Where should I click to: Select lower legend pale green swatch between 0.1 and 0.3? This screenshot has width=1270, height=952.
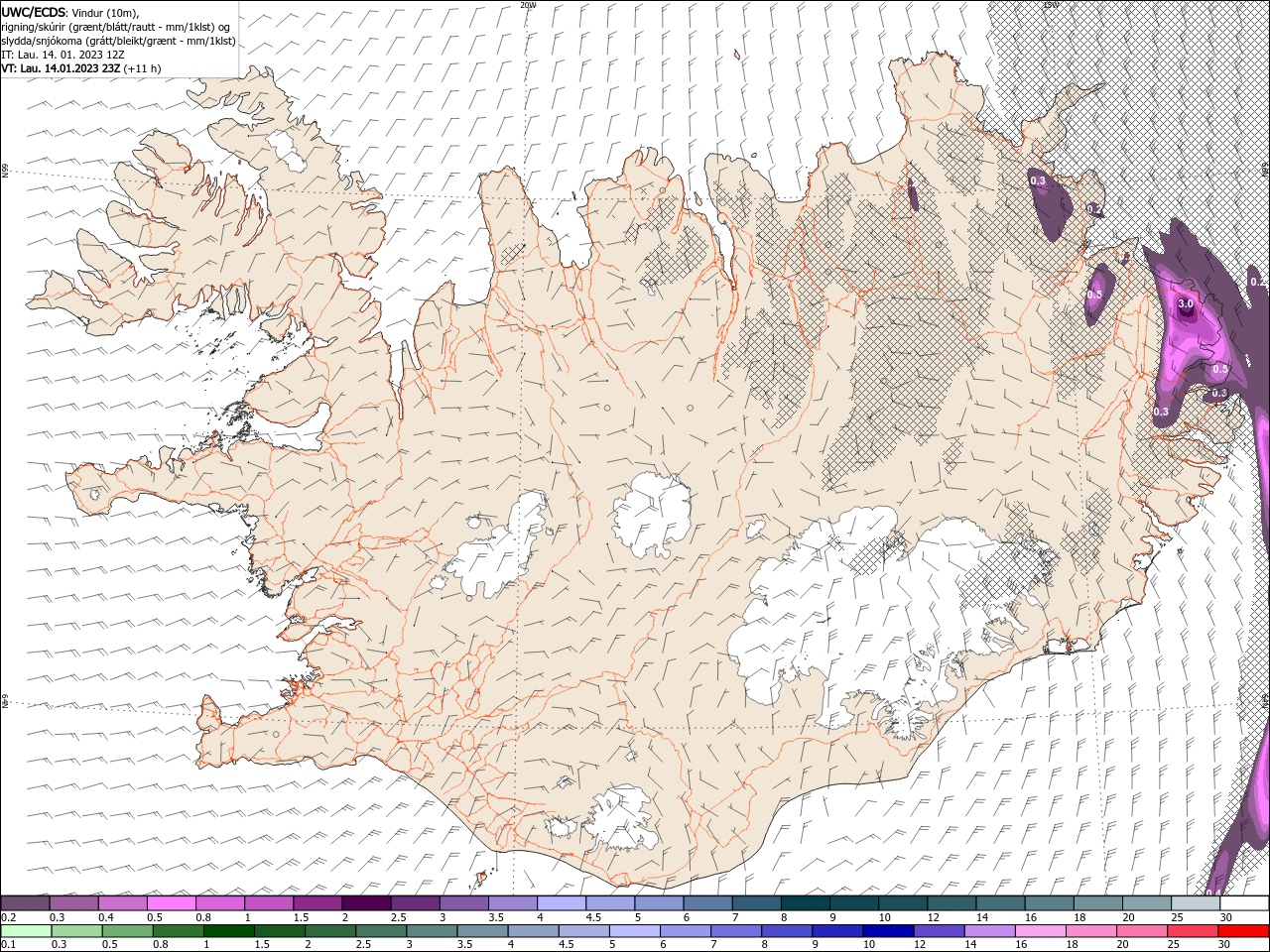coord(28,931)
